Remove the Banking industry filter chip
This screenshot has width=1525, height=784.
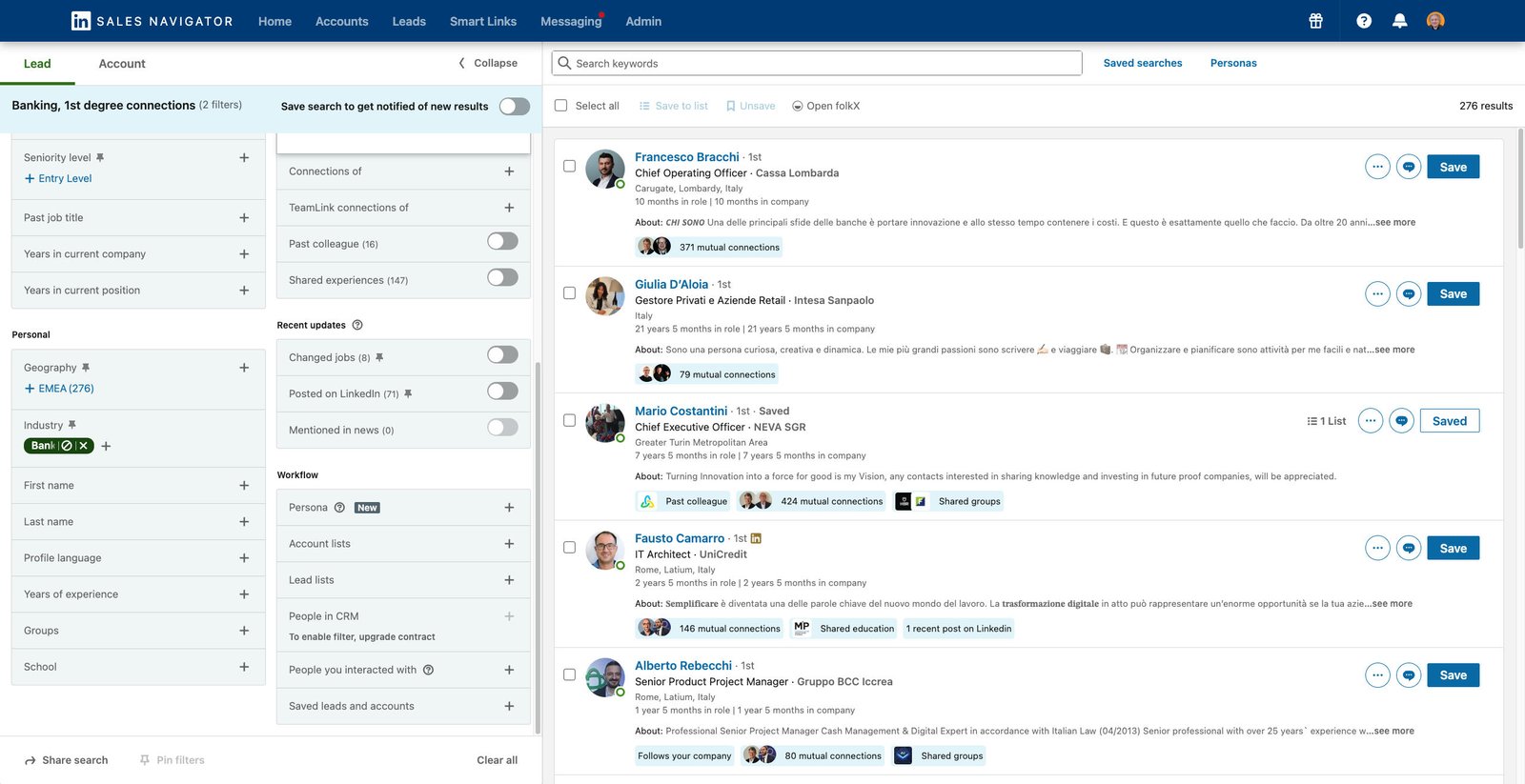[x=84, y=446]
